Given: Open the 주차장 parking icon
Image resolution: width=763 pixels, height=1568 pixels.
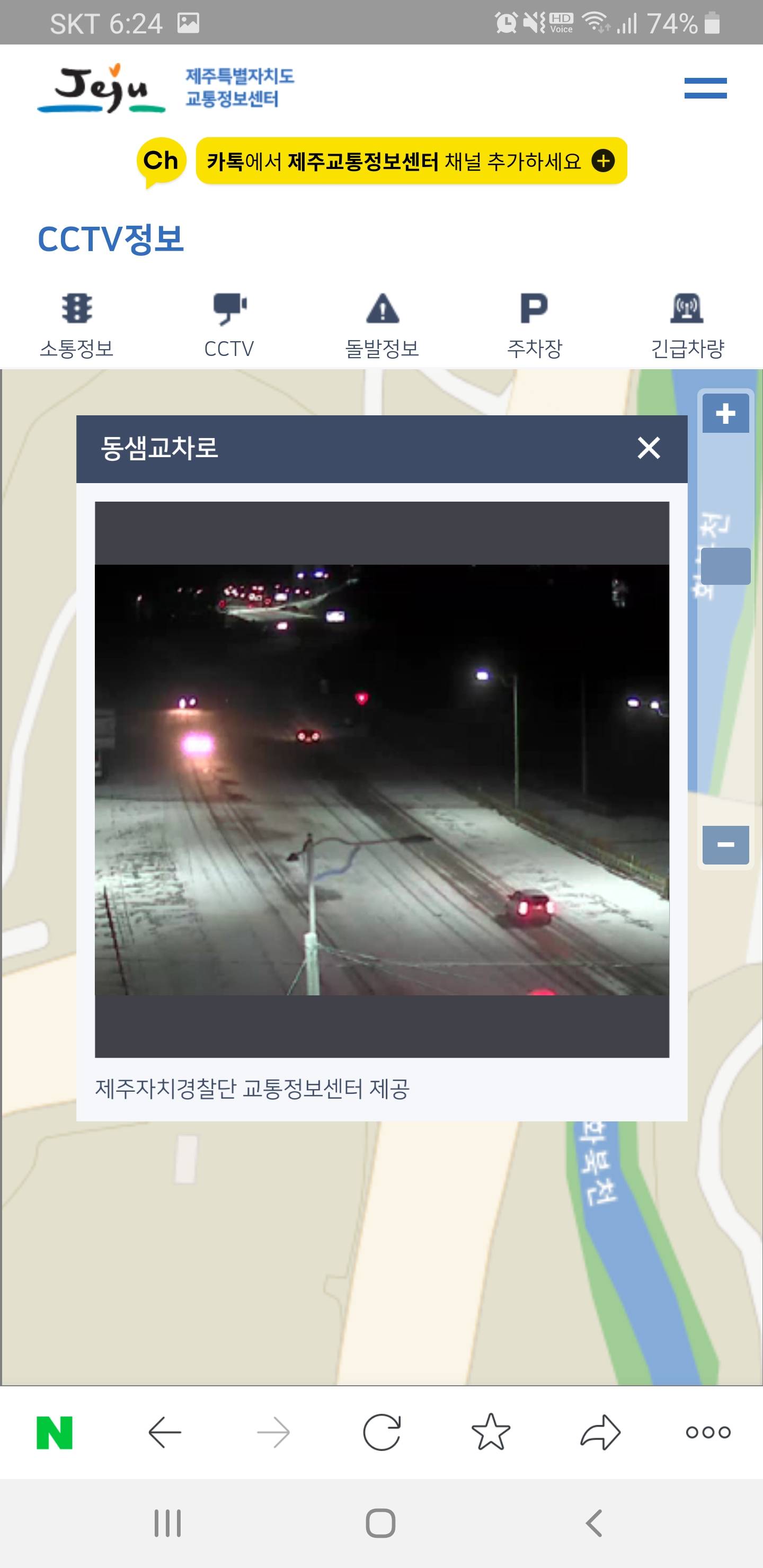Looking at the screenshot, I should click(535, 308).
